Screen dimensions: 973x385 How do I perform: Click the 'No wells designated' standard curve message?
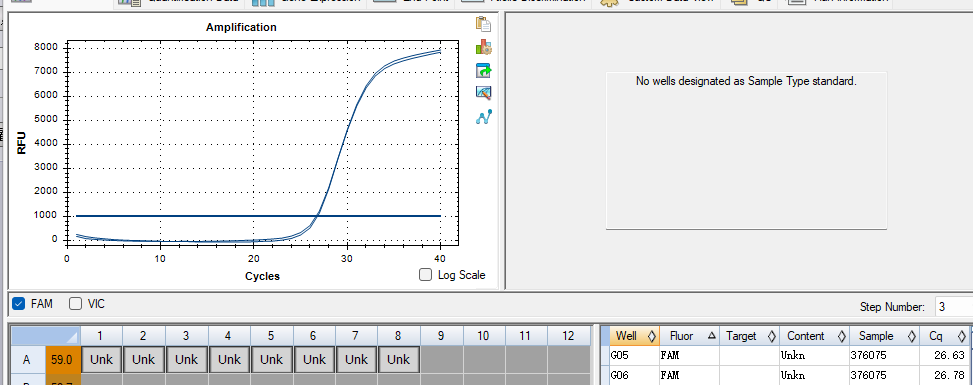[746, 81]
